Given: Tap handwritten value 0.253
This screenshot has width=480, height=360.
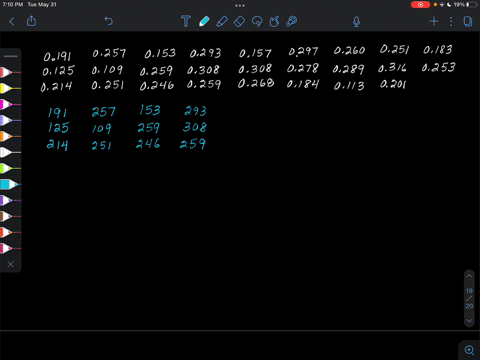Looking at the screenshot, I should (438, 67).
